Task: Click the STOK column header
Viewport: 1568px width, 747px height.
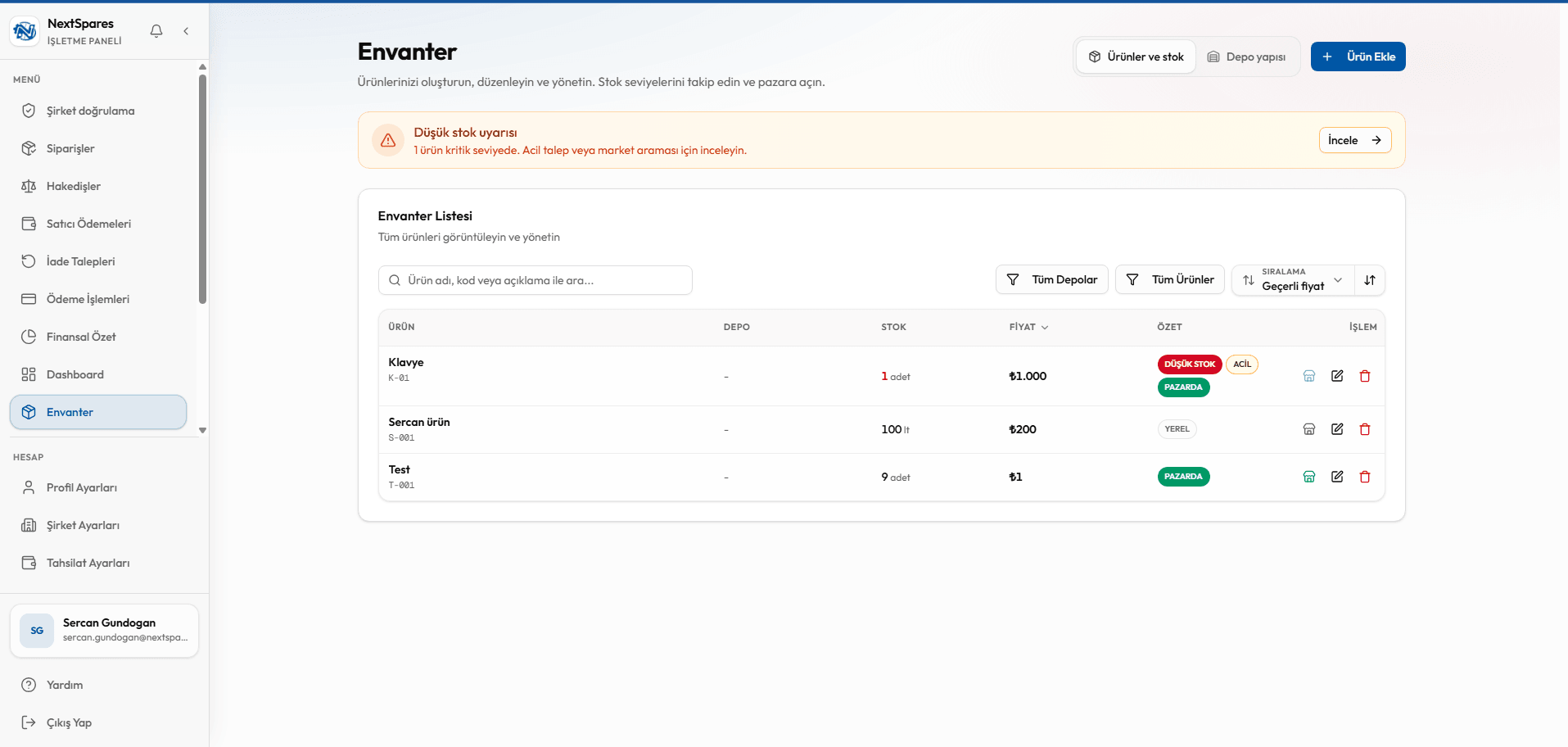Action: click(x=893, y=327)
